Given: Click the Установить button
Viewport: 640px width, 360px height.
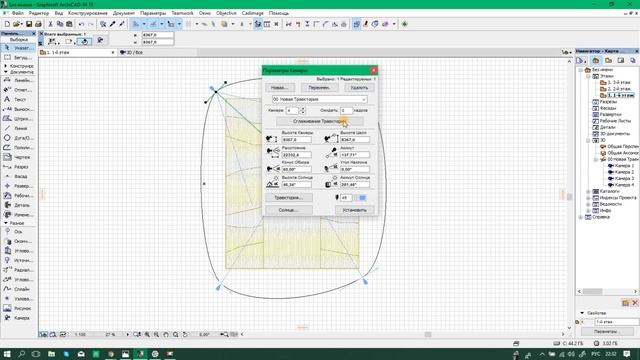Looking at the screenshot, I should (354, 210).
